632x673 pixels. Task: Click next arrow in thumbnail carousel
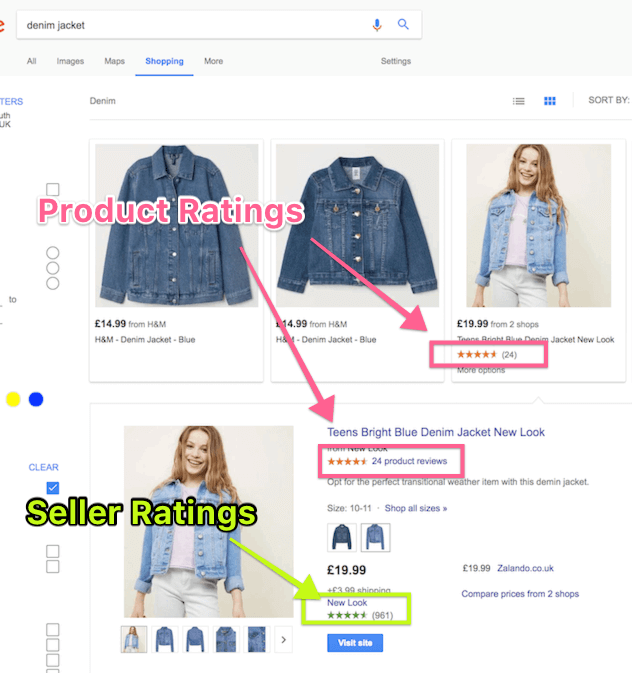pyautogui.click(x=283, y=640)
